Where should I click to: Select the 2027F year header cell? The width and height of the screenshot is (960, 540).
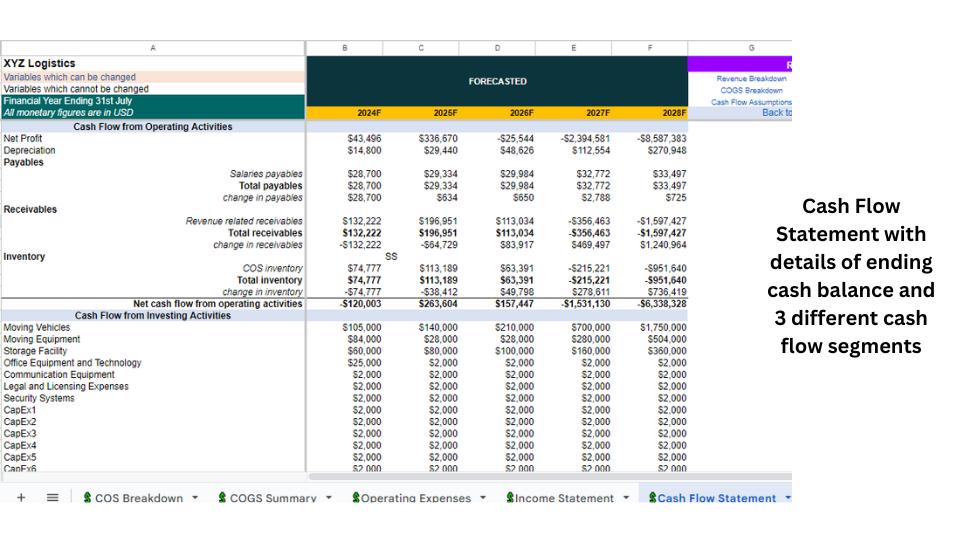pos(574,113)
